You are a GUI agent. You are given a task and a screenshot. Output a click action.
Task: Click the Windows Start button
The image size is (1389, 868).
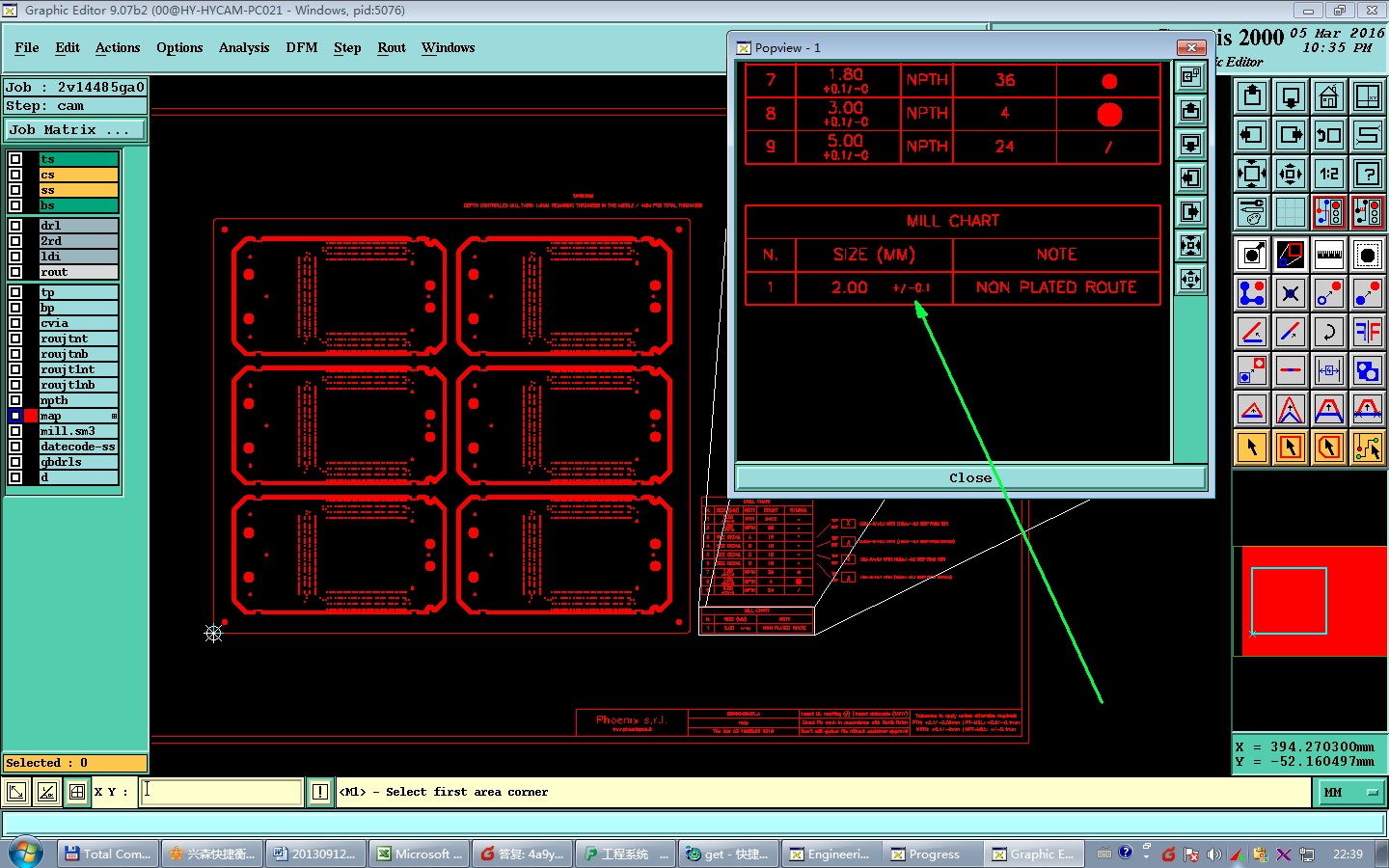(x=26, y=854)
